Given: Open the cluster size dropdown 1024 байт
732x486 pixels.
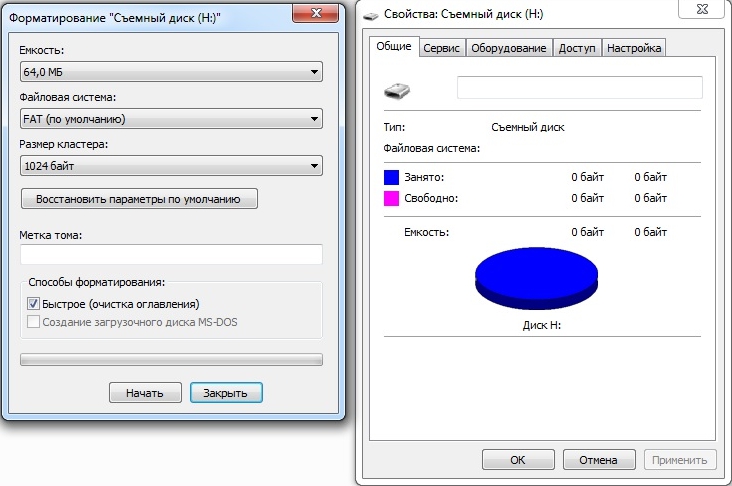Looking at the screenshot, I should 171,166.
